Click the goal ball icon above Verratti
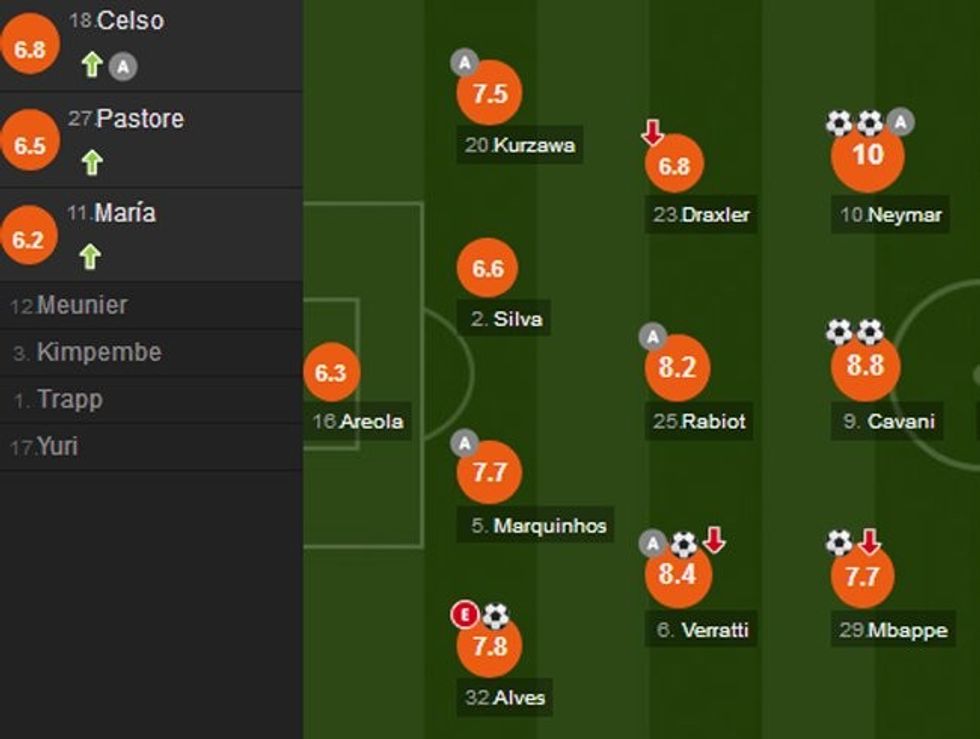The width and height of the screenshot is (980, 739). click(684, 544)
